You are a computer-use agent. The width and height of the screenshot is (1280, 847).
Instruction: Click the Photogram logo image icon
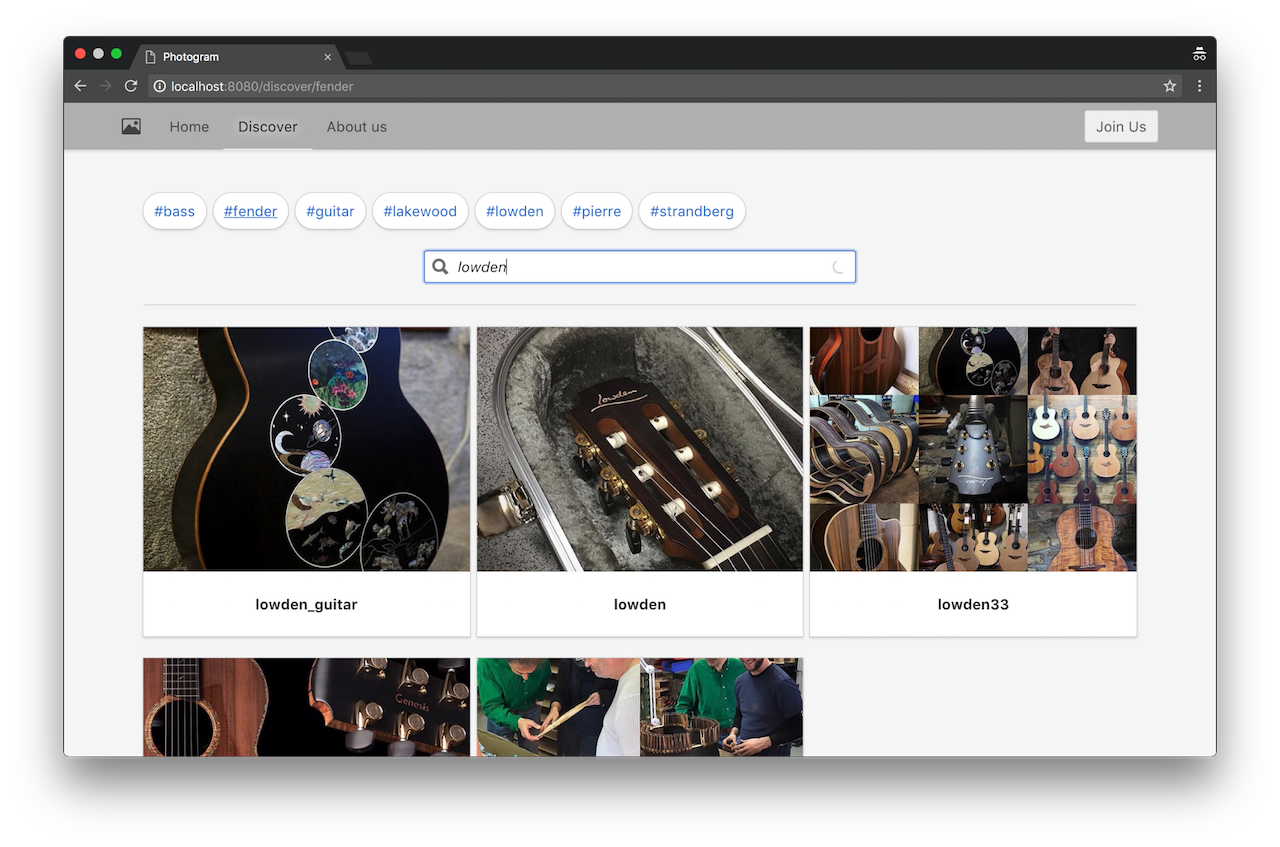(131, 126)
